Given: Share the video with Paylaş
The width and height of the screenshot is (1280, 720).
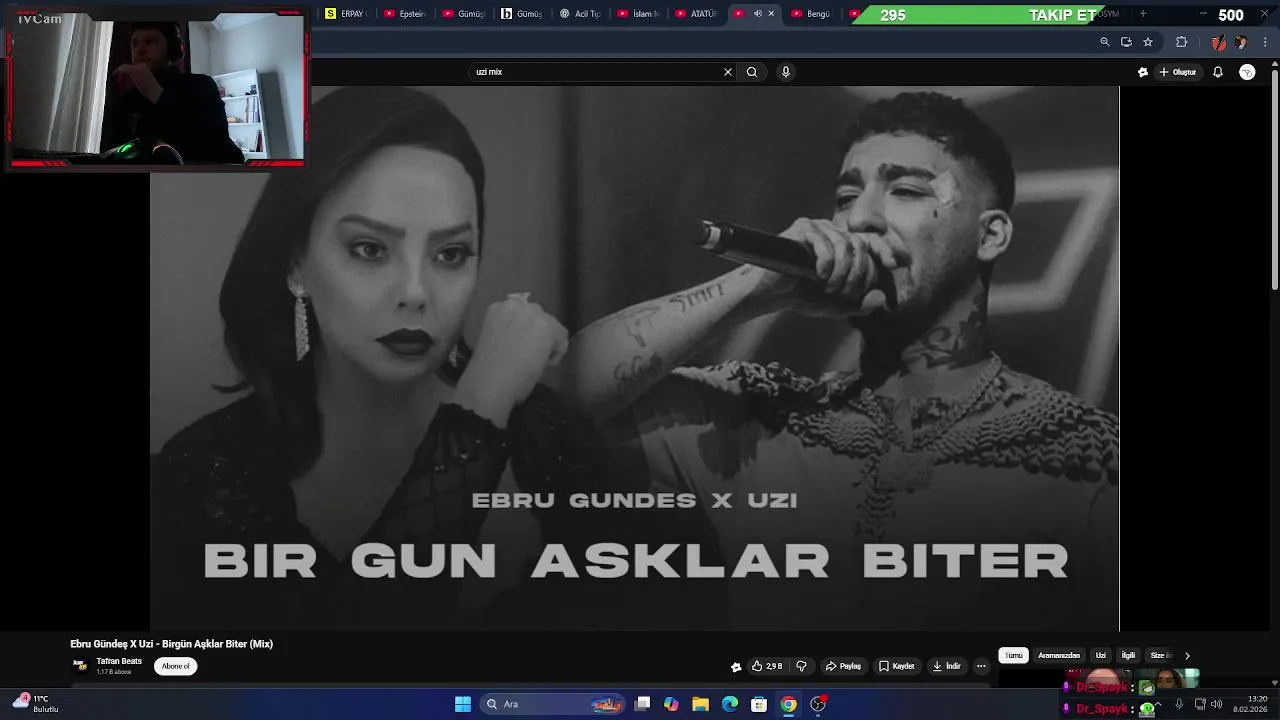Looking at the screenshot, I should [843, 666].
